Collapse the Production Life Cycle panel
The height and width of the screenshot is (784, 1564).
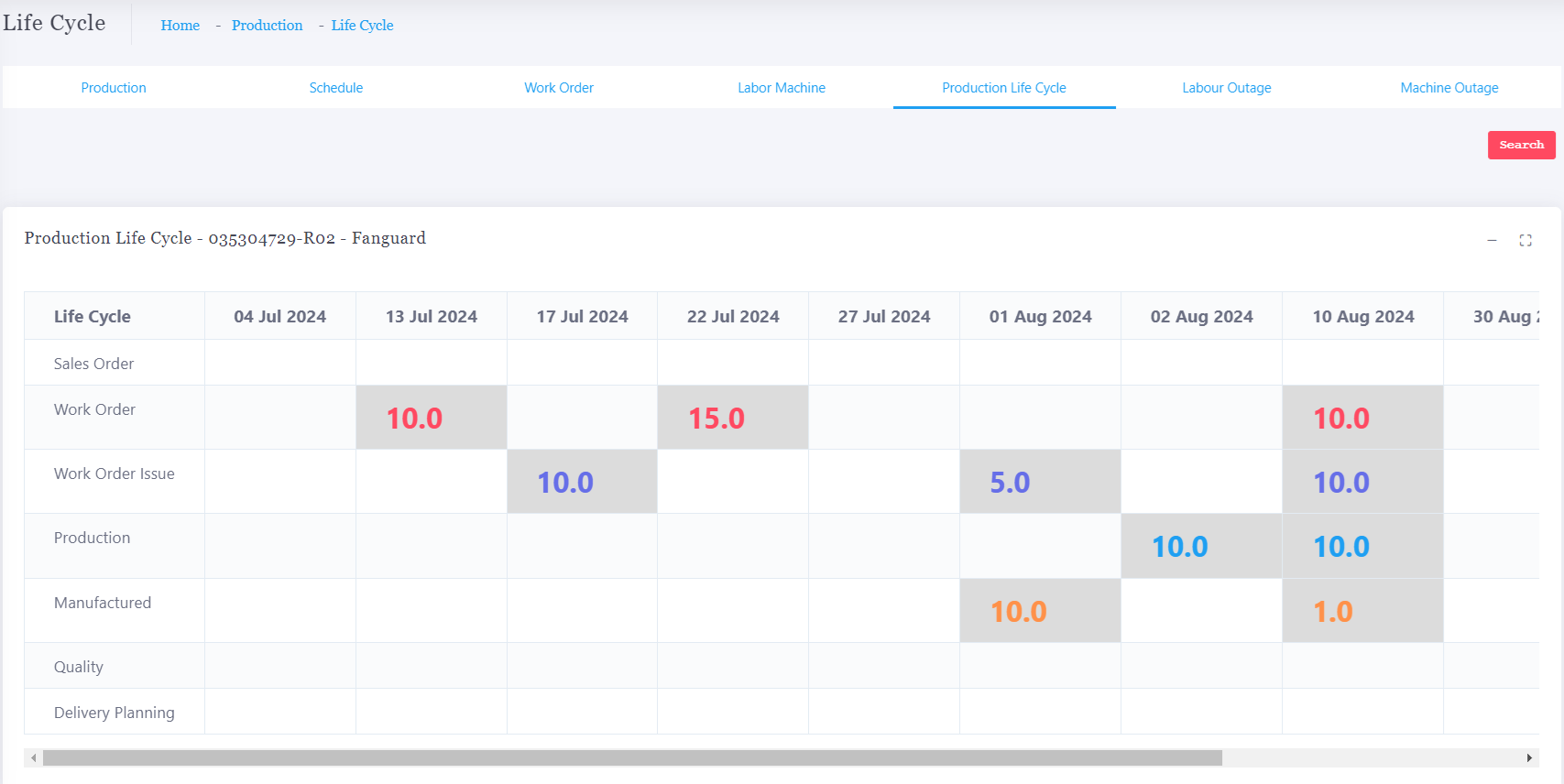point(1492,240)
